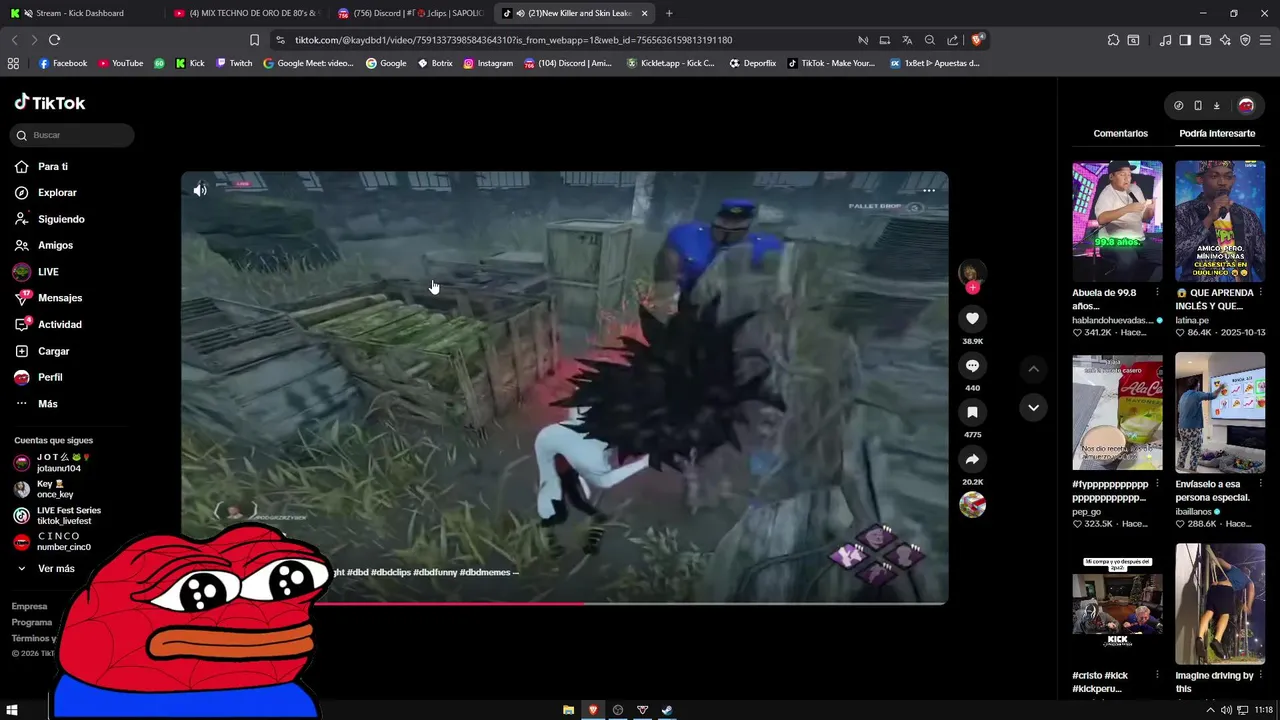The width and height of the screenshot is (1280, 720).
Task: Mute the TikTok video sound
Action: 200,190
